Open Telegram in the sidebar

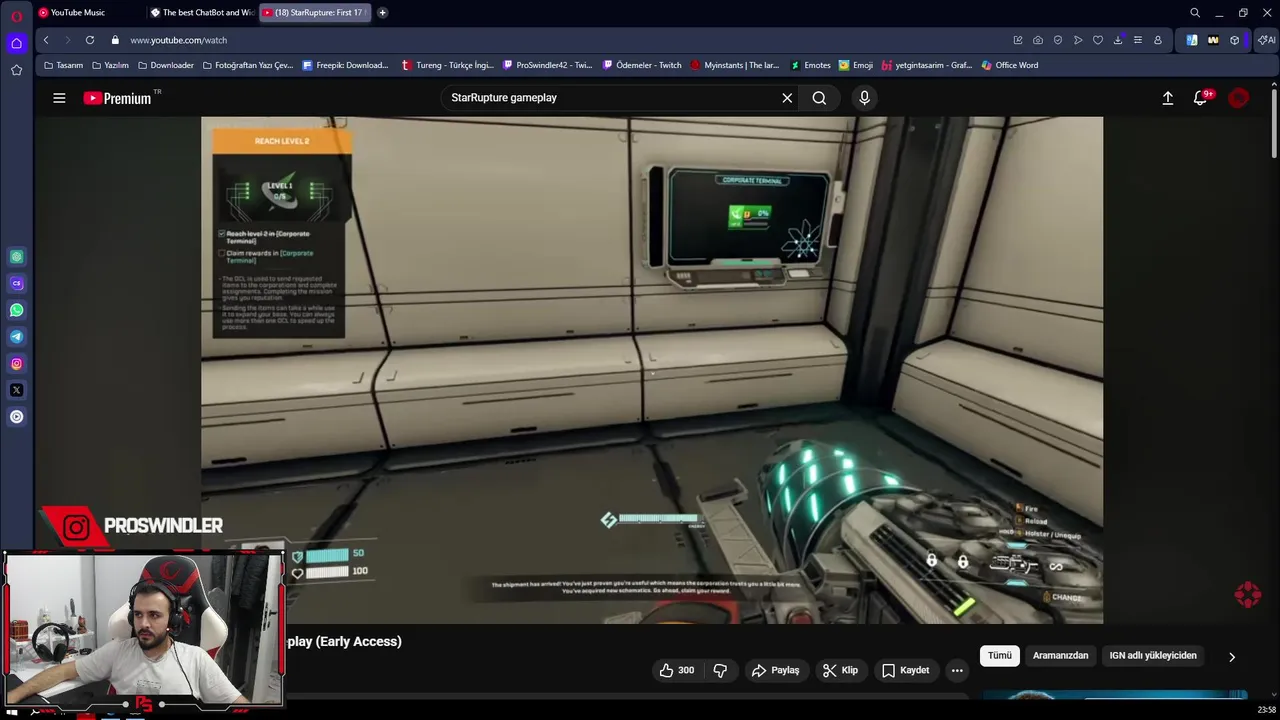16,337
